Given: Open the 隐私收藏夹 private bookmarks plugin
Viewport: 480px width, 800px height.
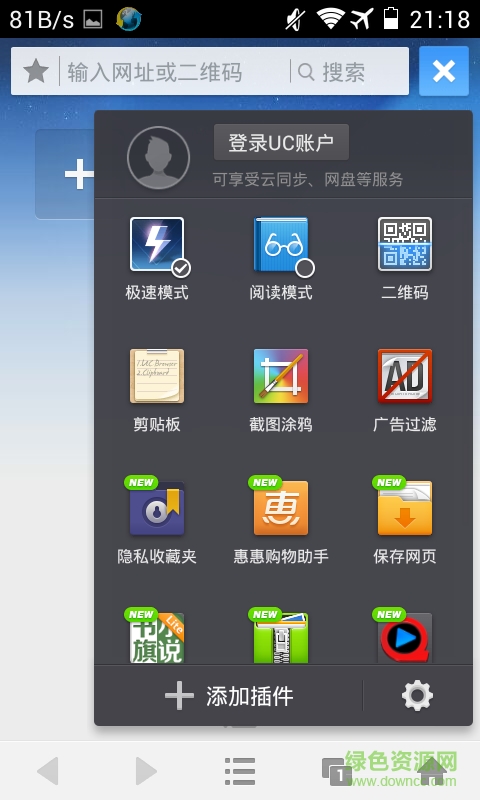Looking at the screenshot, I should click(x=157, y=508).
